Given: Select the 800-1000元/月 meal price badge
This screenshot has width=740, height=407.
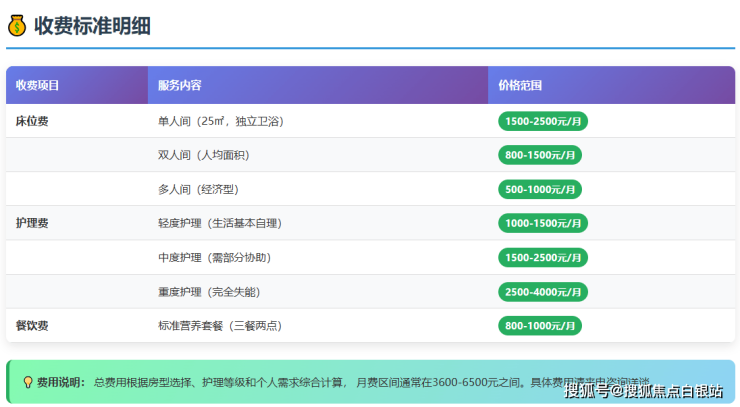Looking at the screenshot, I should click(x=540, y=326).
